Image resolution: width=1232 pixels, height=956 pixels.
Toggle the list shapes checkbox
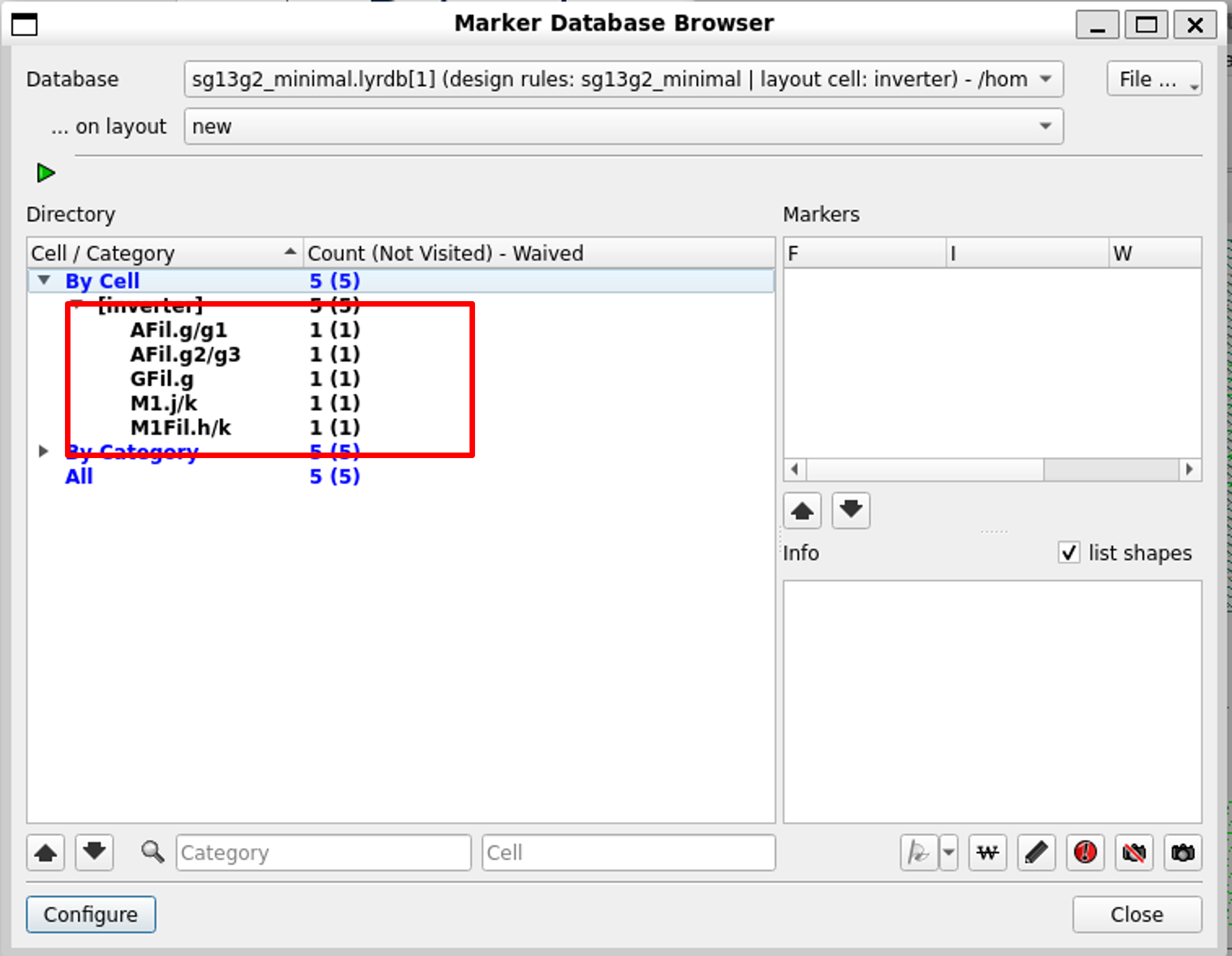point(1069,553)
